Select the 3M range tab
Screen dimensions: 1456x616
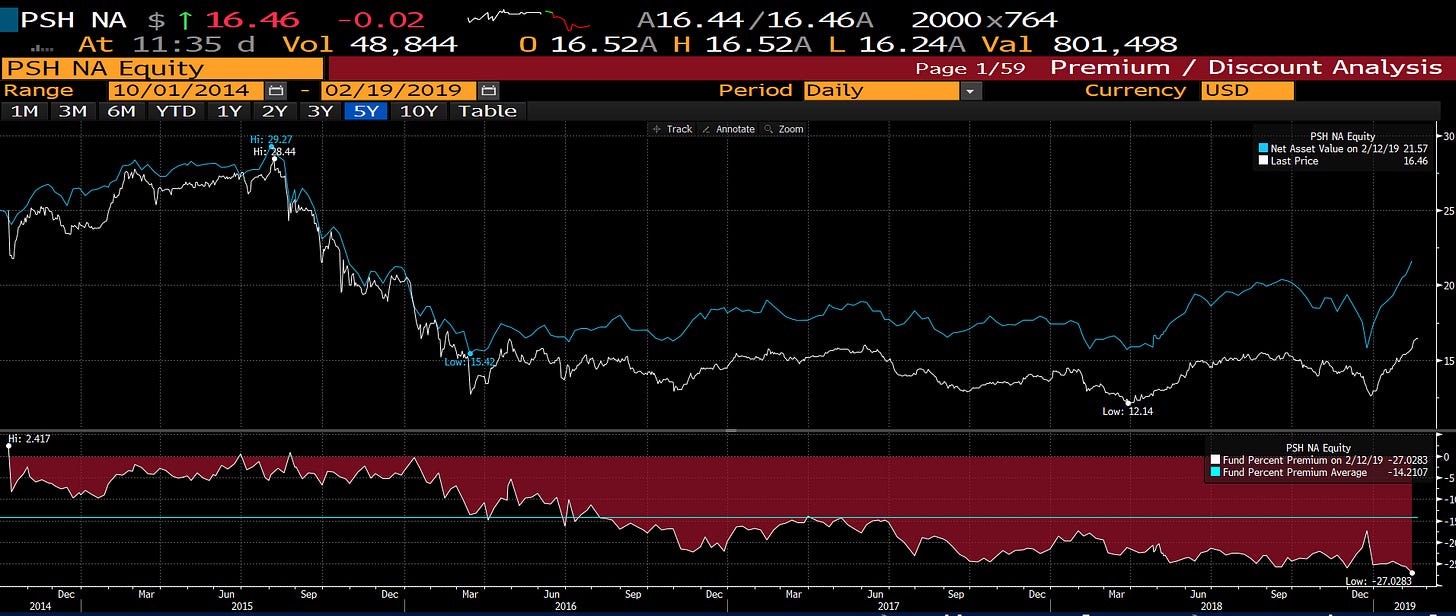click(x=73, y=111)
